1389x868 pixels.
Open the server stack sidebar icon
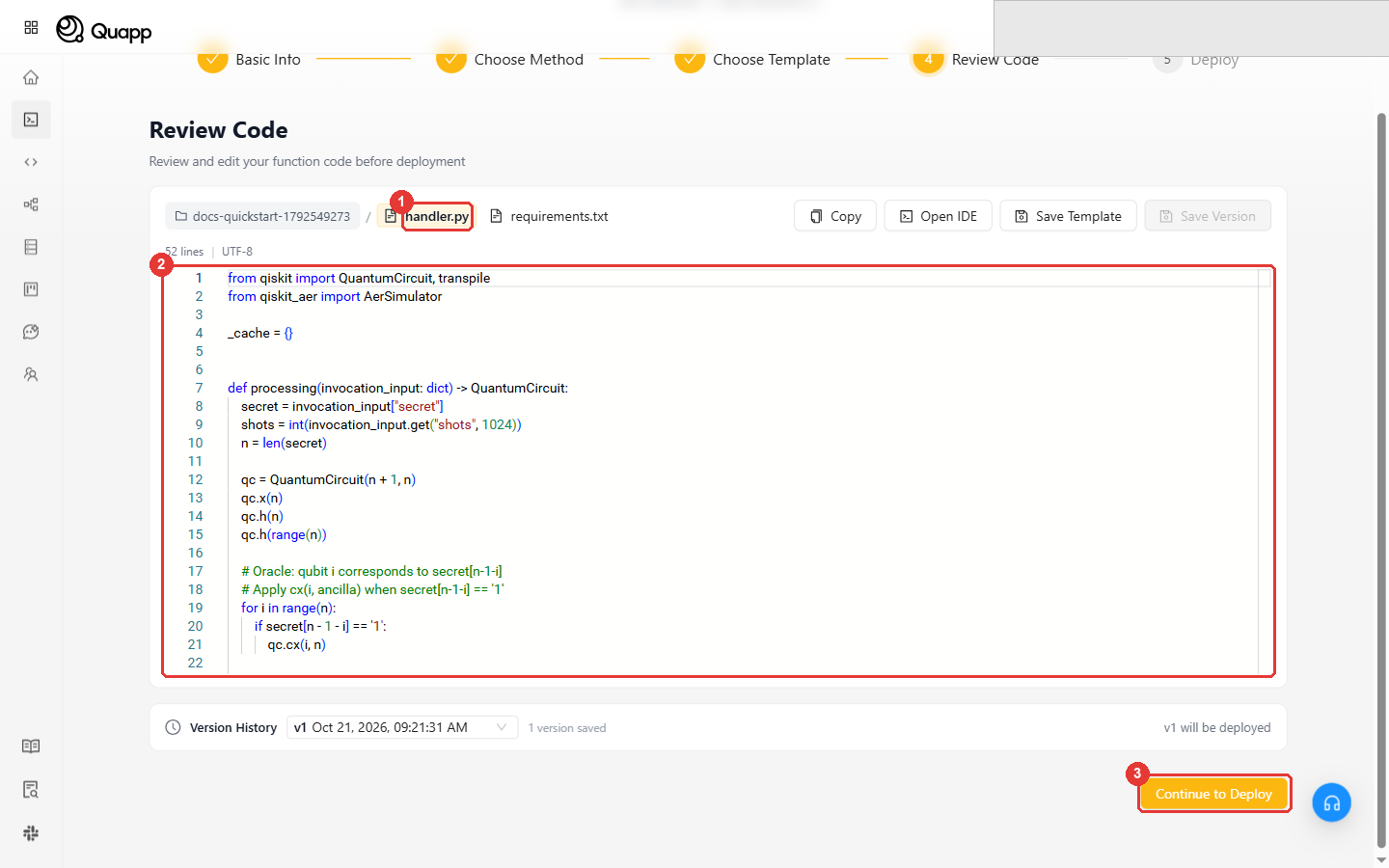pyautogui.click(x=31, y=247)
